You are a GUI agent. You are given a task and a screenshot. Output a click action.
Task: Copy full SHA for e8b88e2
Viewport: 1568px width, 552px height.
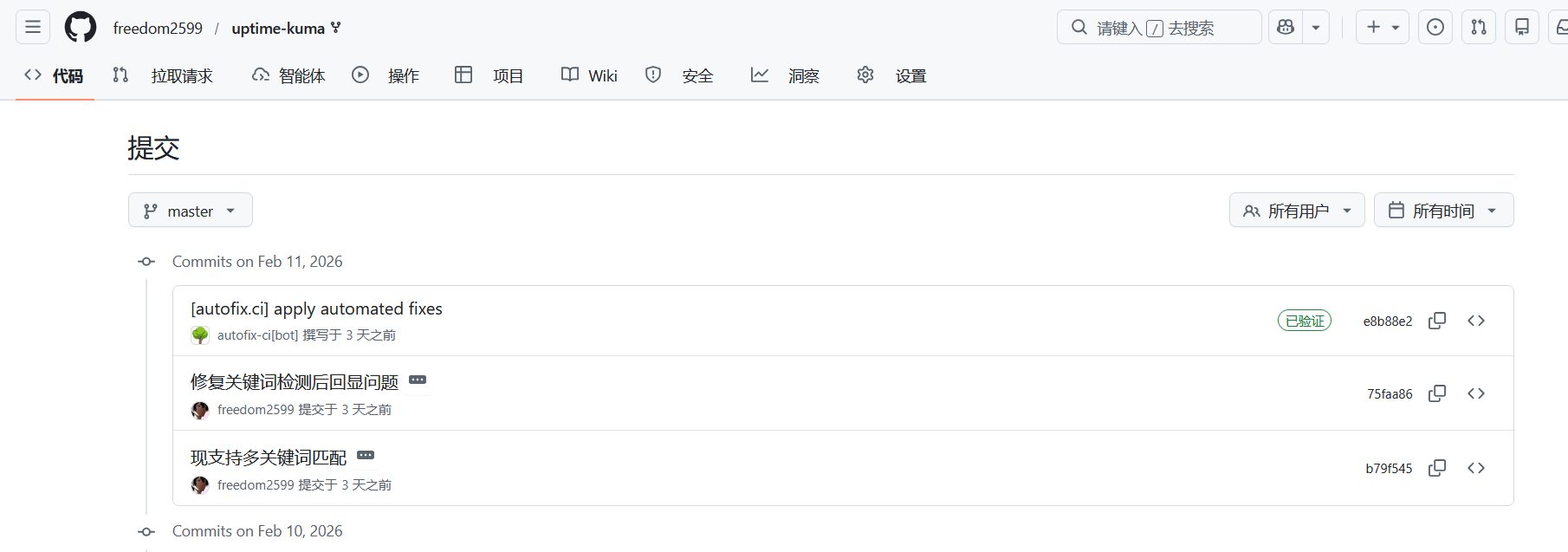(1437, 321)
